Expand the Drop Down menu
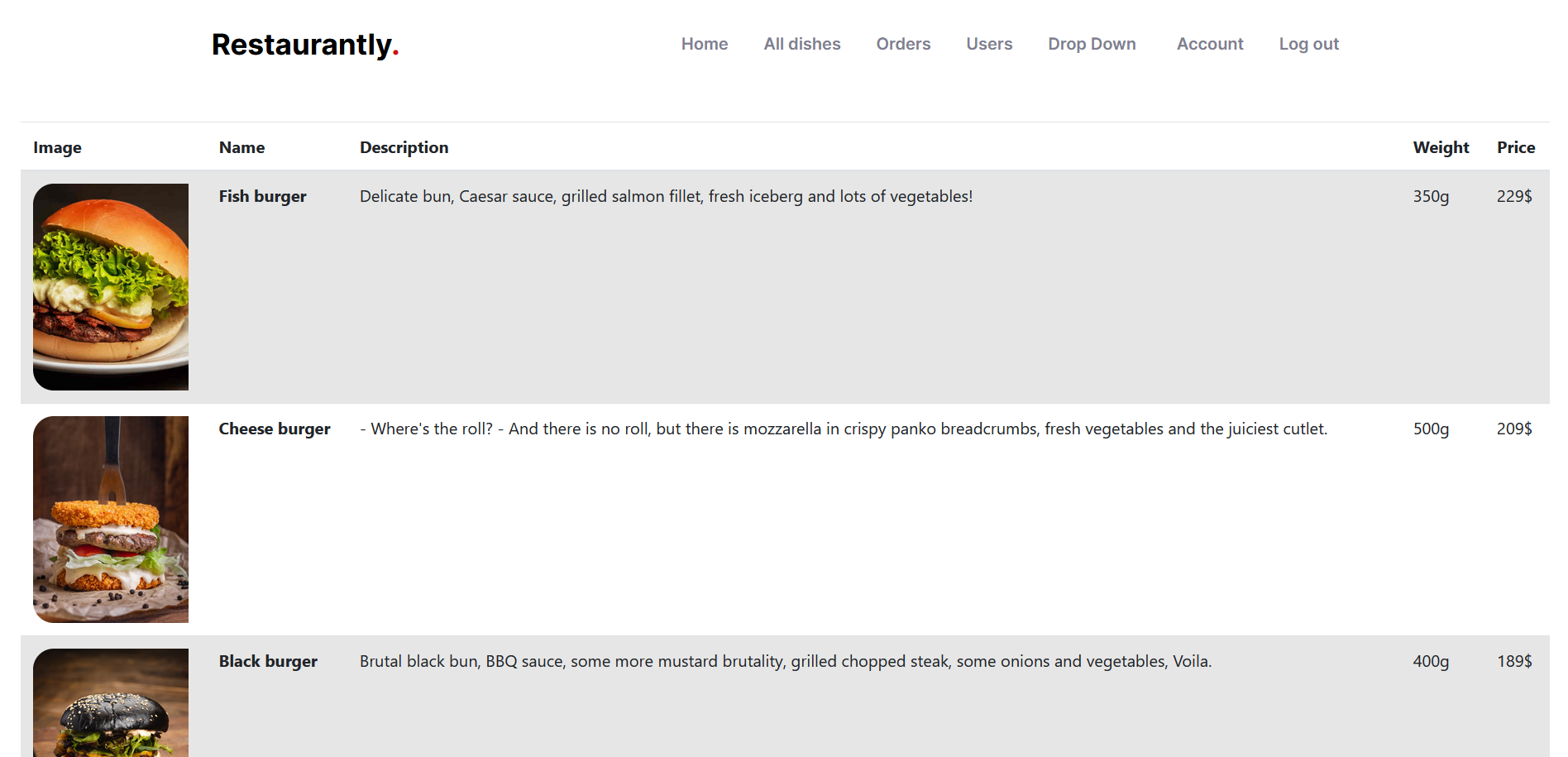 [x=1092, y=44]
